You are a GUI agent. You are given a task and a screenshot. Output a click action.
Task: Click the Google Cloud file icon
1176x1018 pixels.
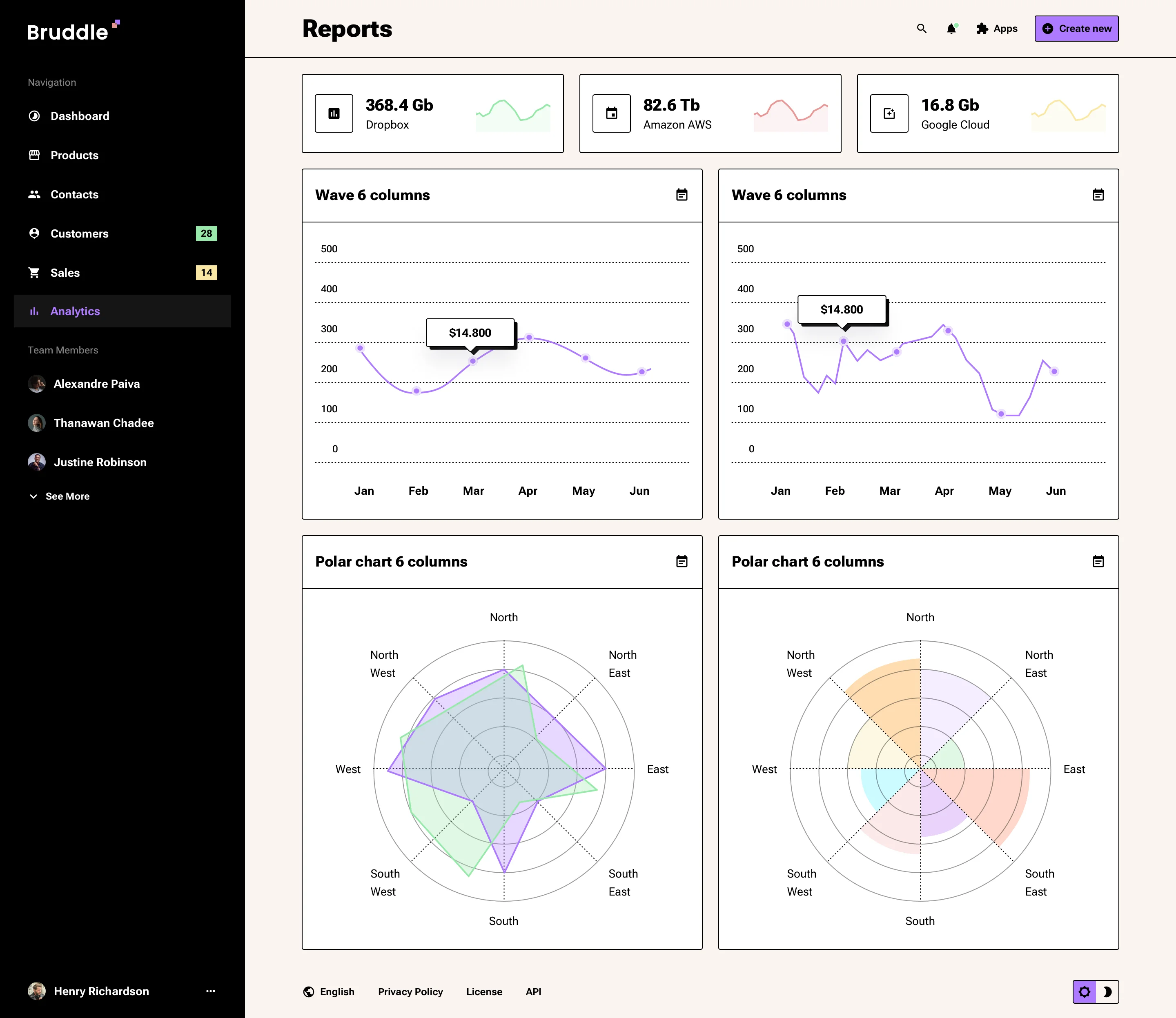pyautogui.click(x=889, y=113)
